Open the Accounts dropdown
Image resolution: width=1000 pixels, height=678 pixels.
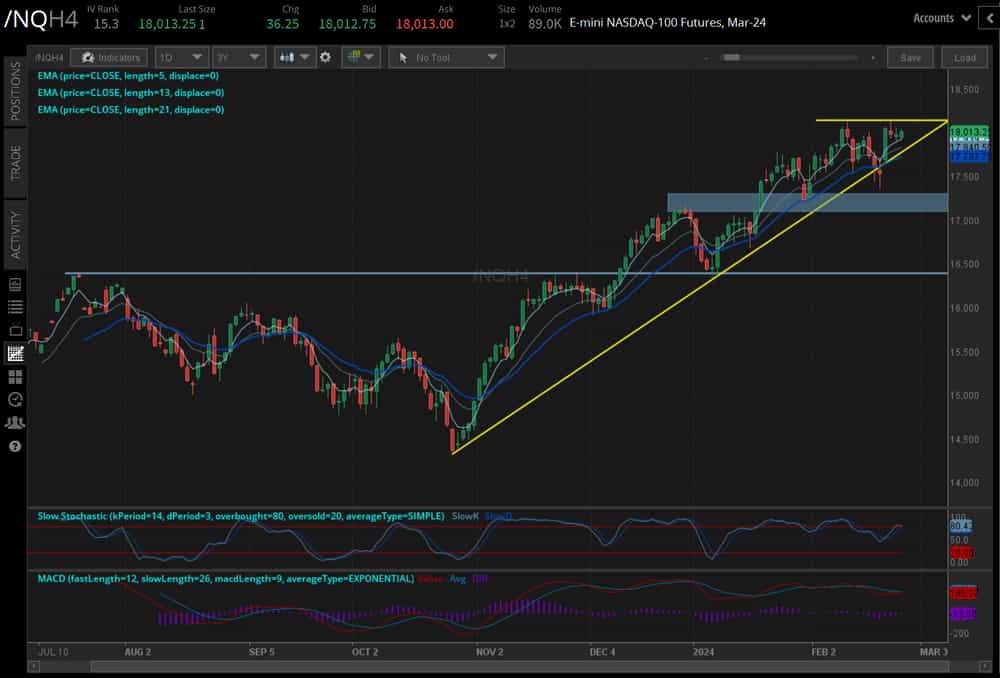[940, 17]
